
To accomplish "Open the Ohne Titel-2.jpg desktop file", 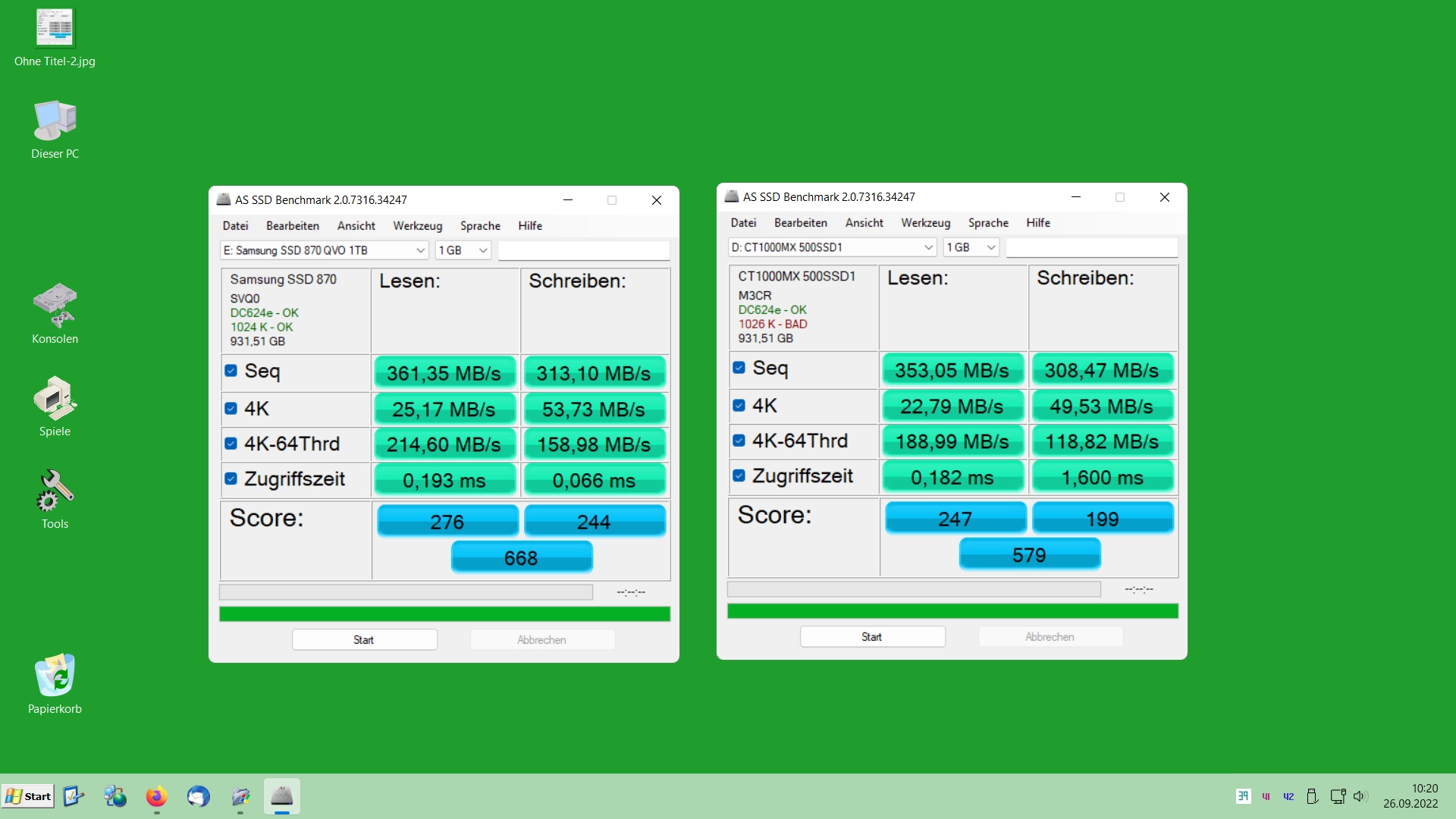I will [55, 38].
